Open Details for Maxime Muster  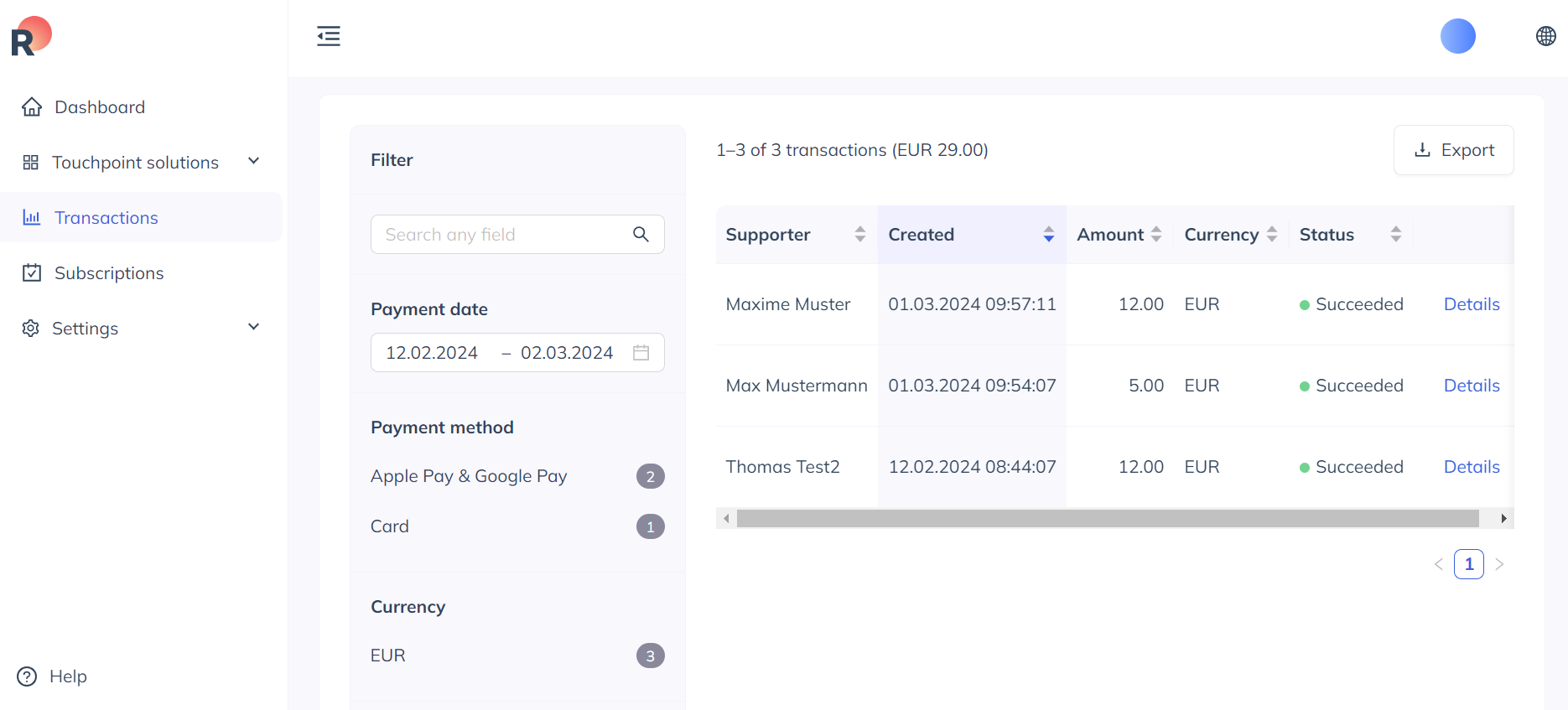[1472, 304]
